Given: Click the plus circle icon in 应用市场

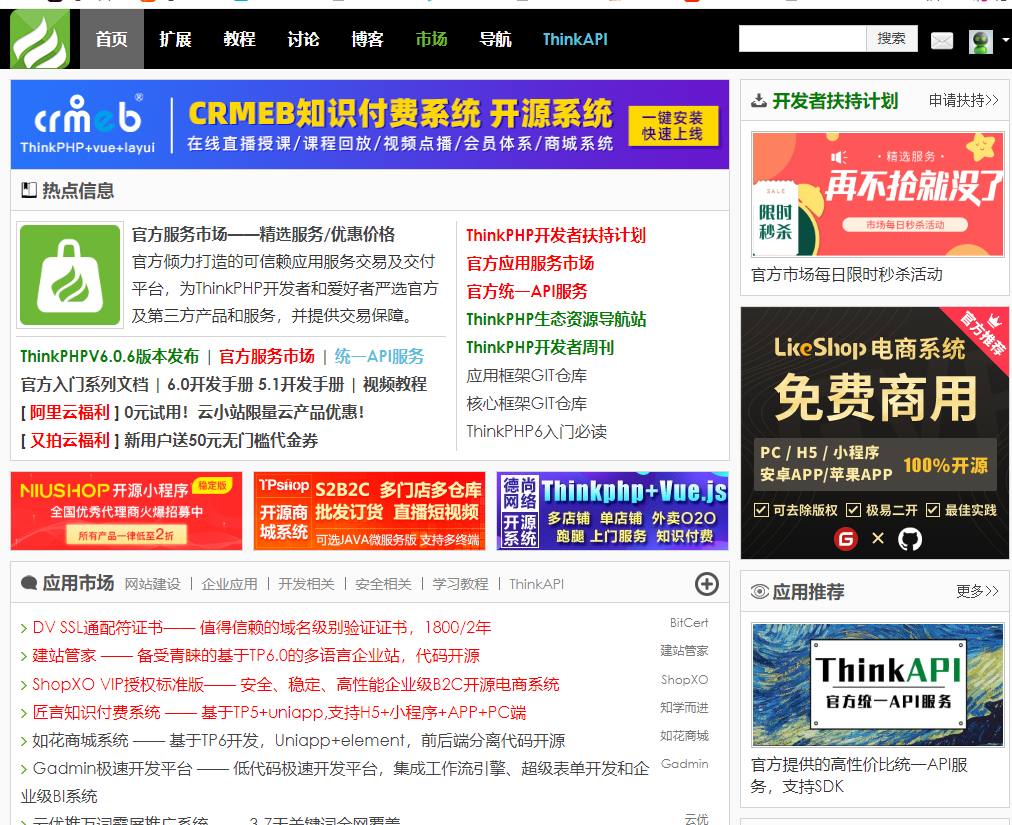Looking at the screenshot, I should (x=706, y=584).
